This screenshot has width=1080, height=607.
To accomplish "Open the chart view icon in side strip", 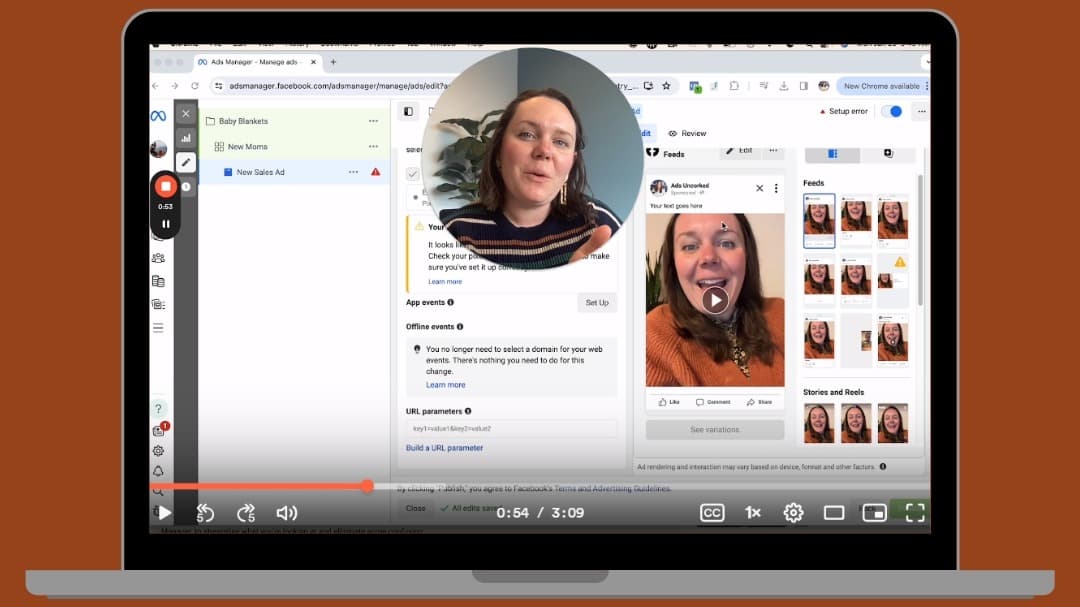I will point(186,138).
